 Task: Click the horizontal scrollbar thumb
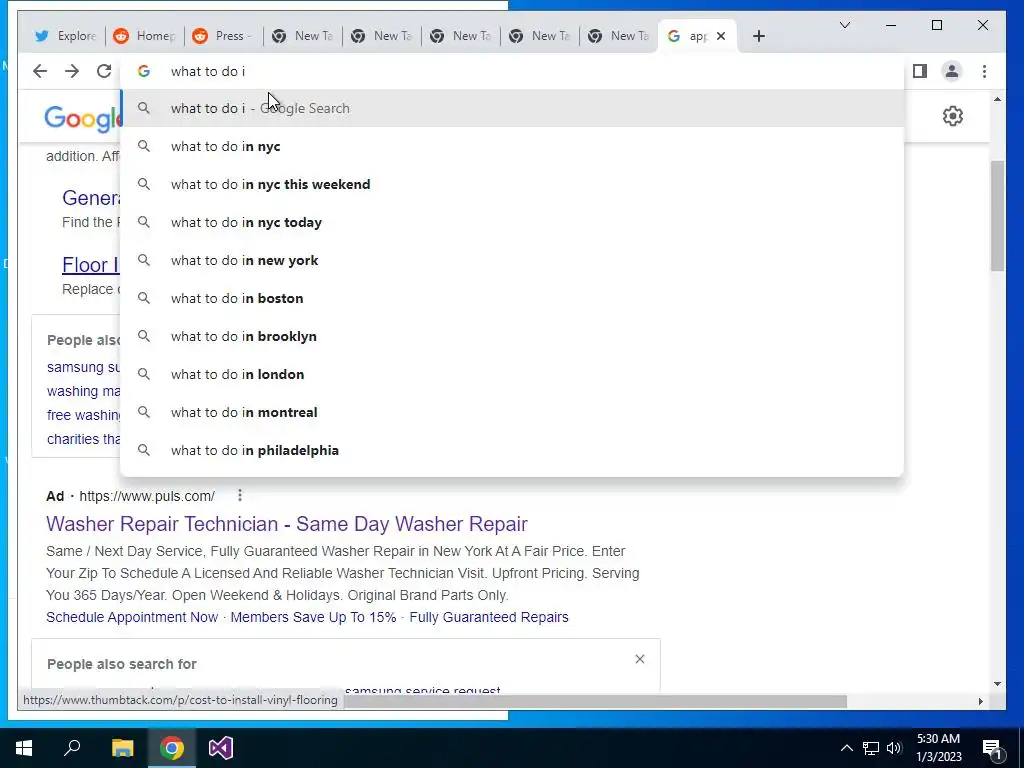(595, 701)
